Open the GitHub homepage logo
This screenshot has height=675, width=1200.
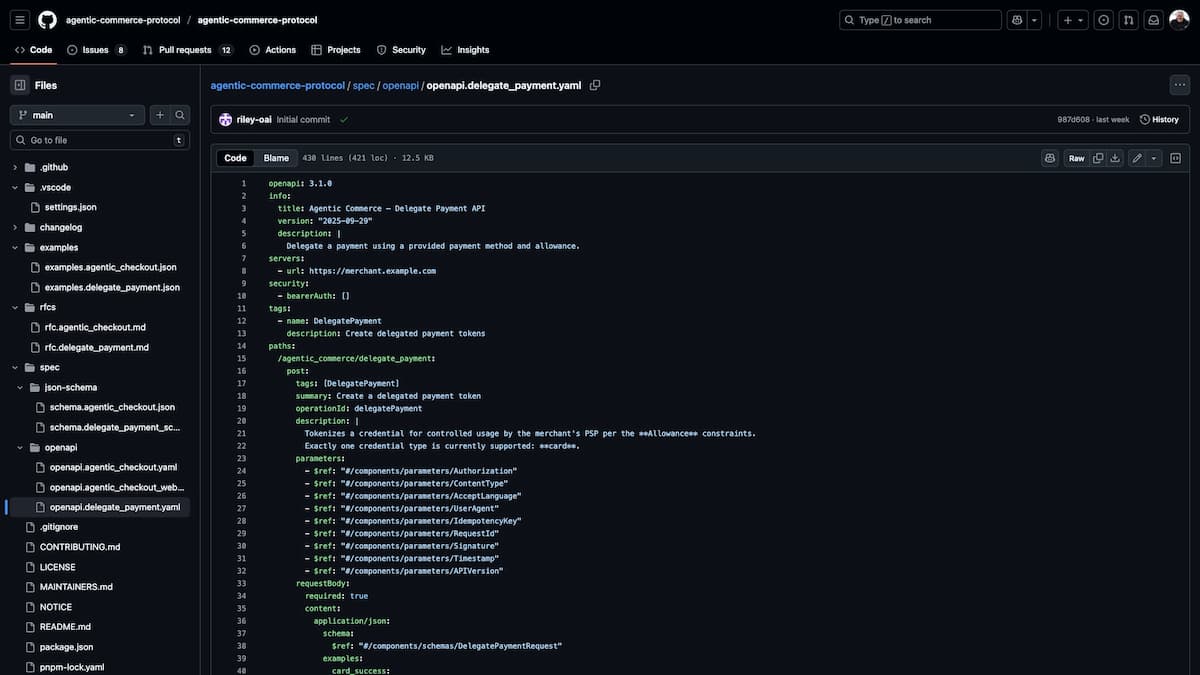click(x=47, y=20)
